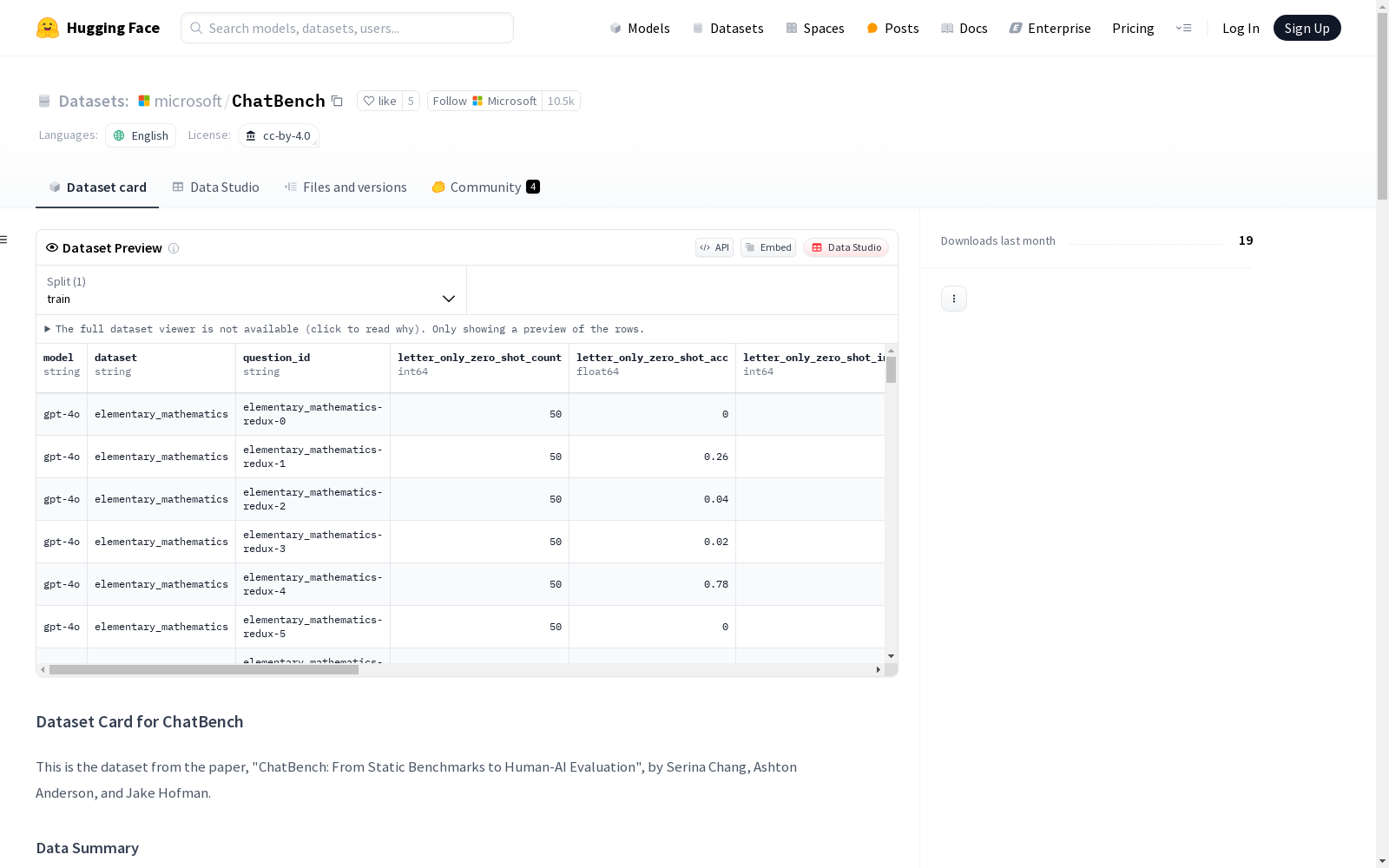Expand the more navigation menu icon
This screenshot has height=868, width=1389.
coord(1183,28)
